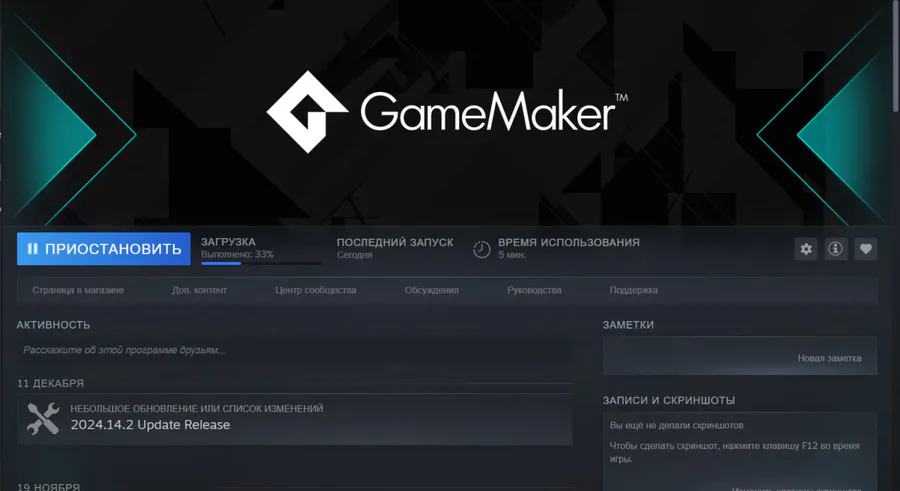Click the Вы ещё не делали скриншотов text
This screenshot has width=900, height=491.
(x=677, y=426)
